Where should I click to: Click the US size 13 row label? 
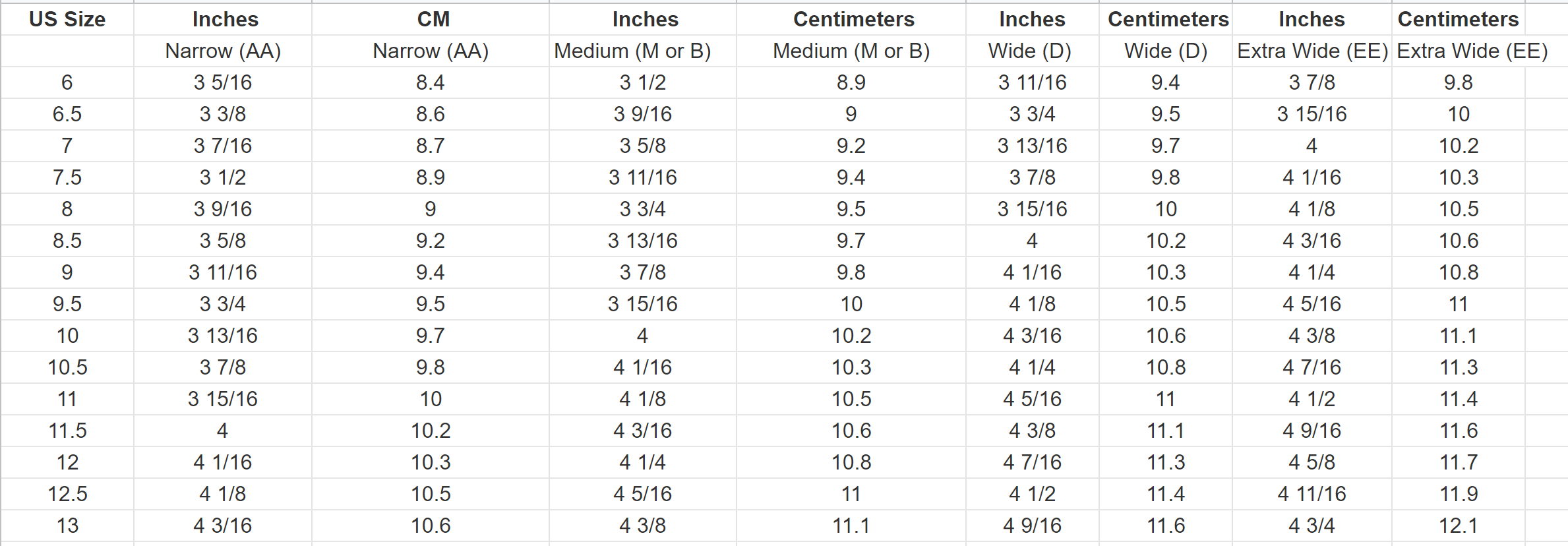point(67,526)
